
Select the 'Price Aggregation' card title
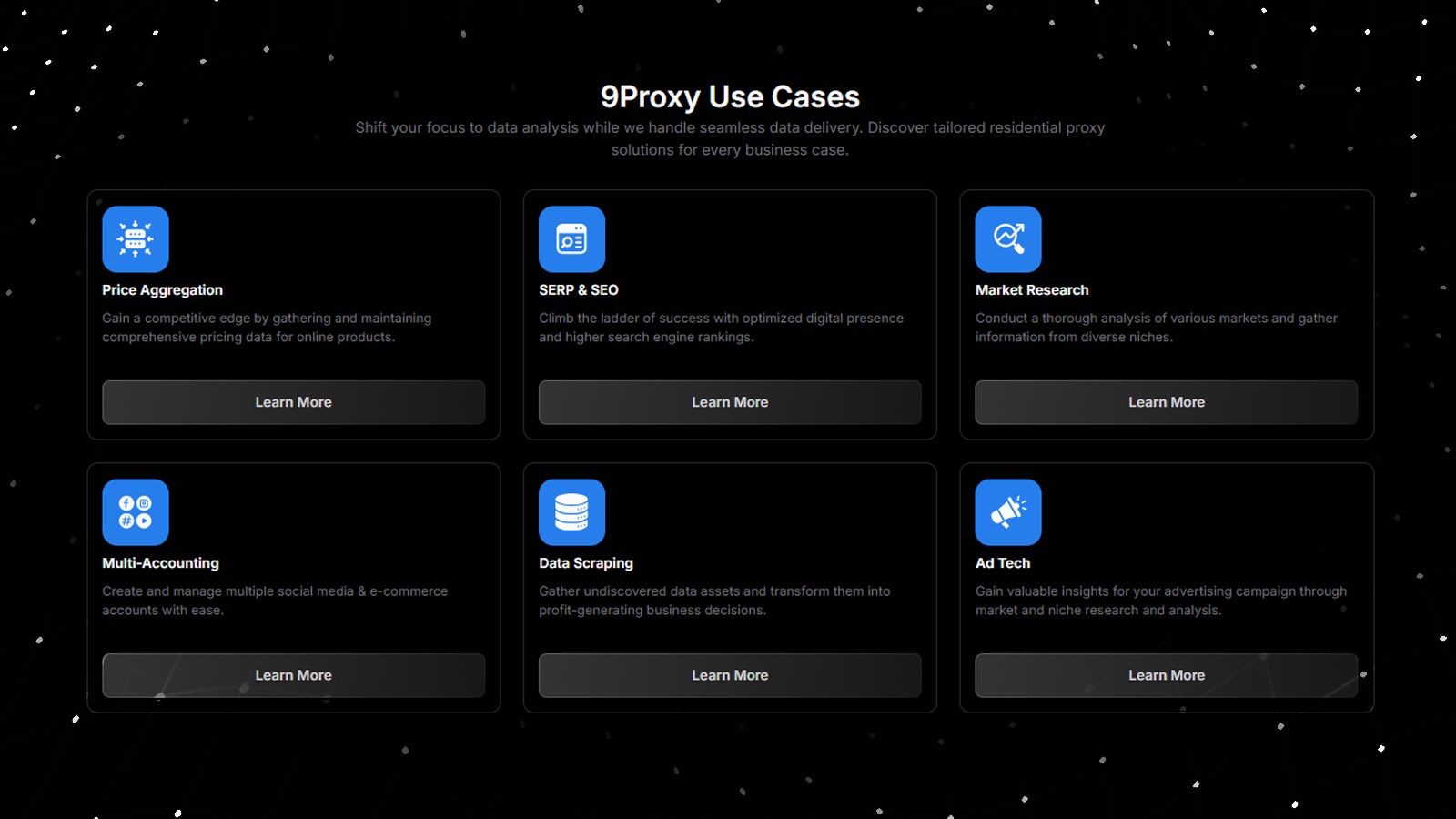point(162,290)
